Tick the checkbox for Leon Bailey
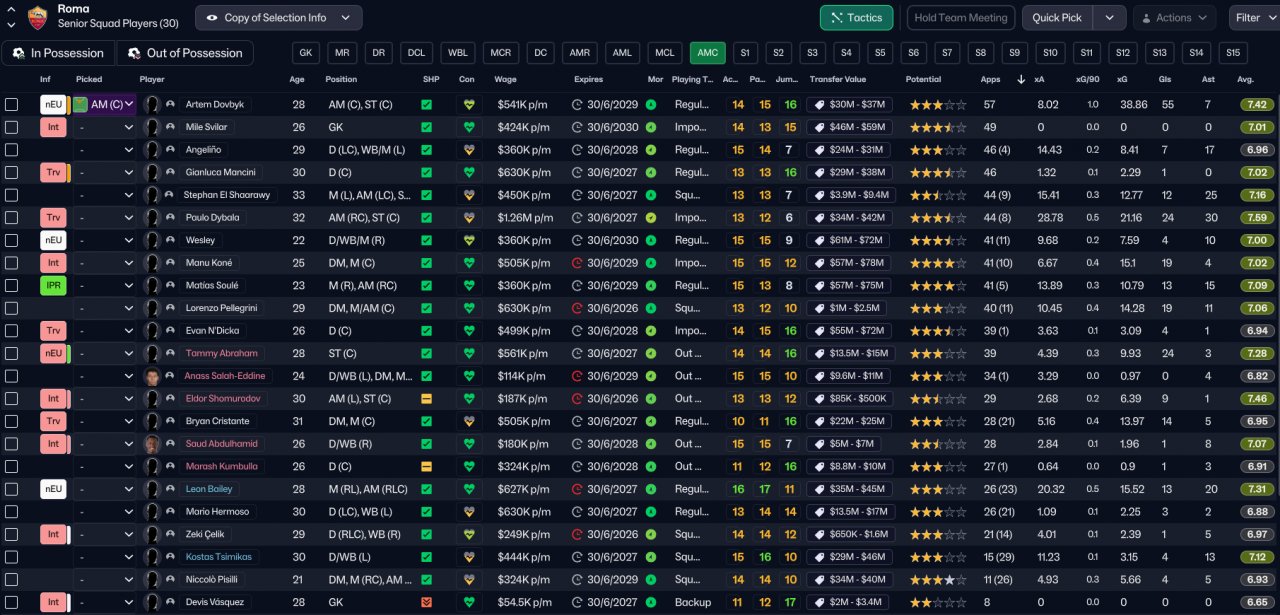The width and height of the screenshot is (1280, 615). (x=12, y=489)
